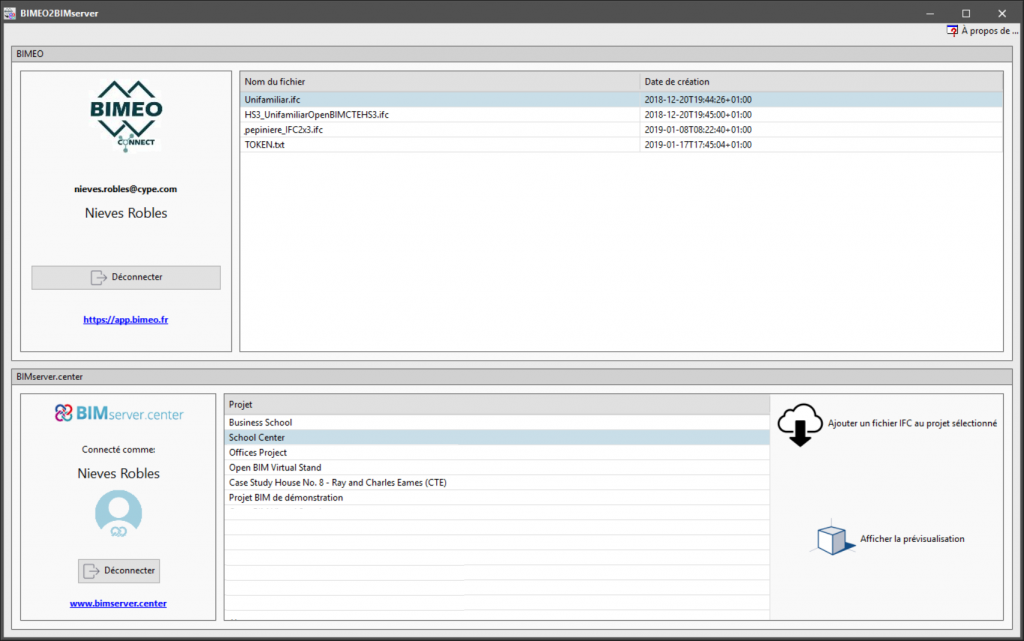Close the BIMEO2BIMserver window
This screenshot has height=641, width=1024.
pos(1002,13)
